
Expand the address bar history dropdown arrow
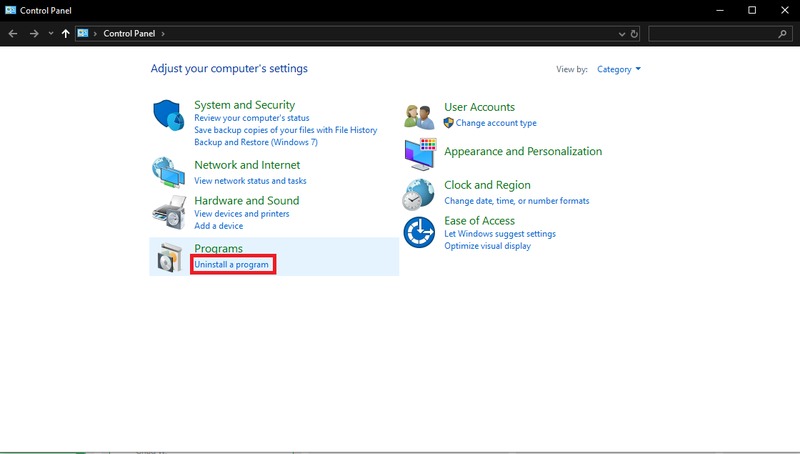pyautogui.click(x=621, y=33)
